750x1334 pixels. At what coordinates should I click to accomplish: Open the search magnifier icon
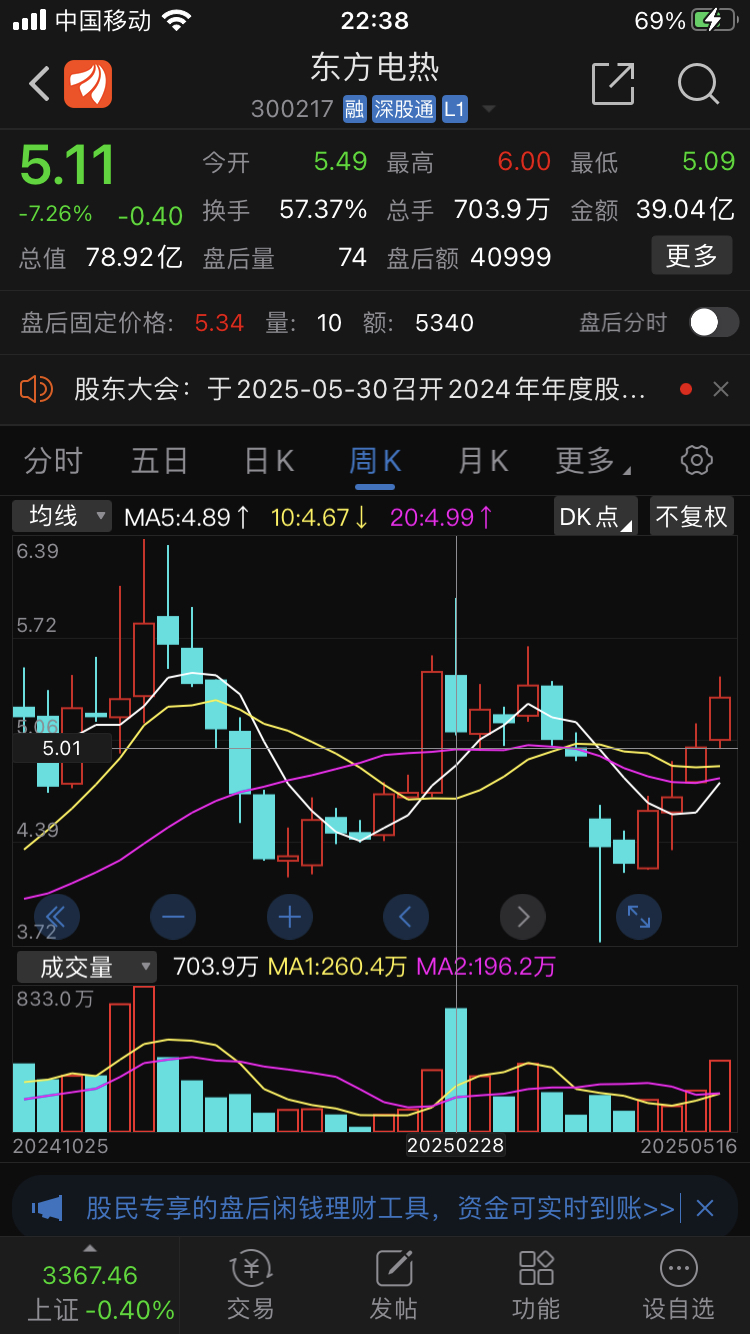tap(698, 84)
